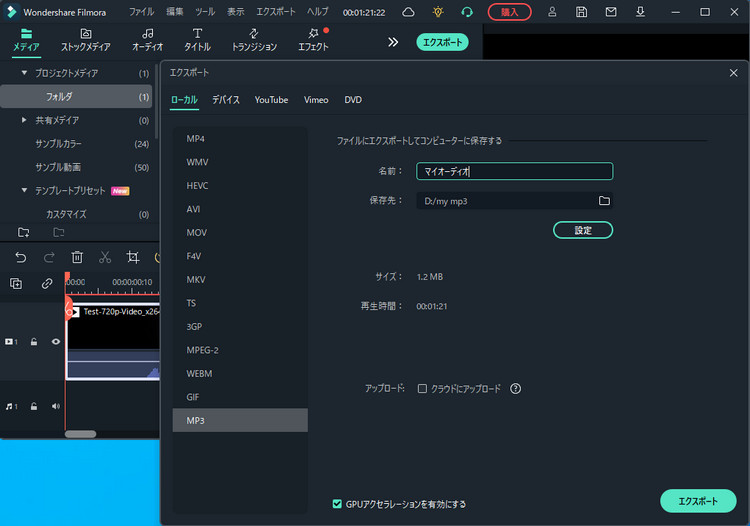Viewport: 750px width, 526px height.
Task: Open cloud storage icon in title bar
Action: click(408, 12)
